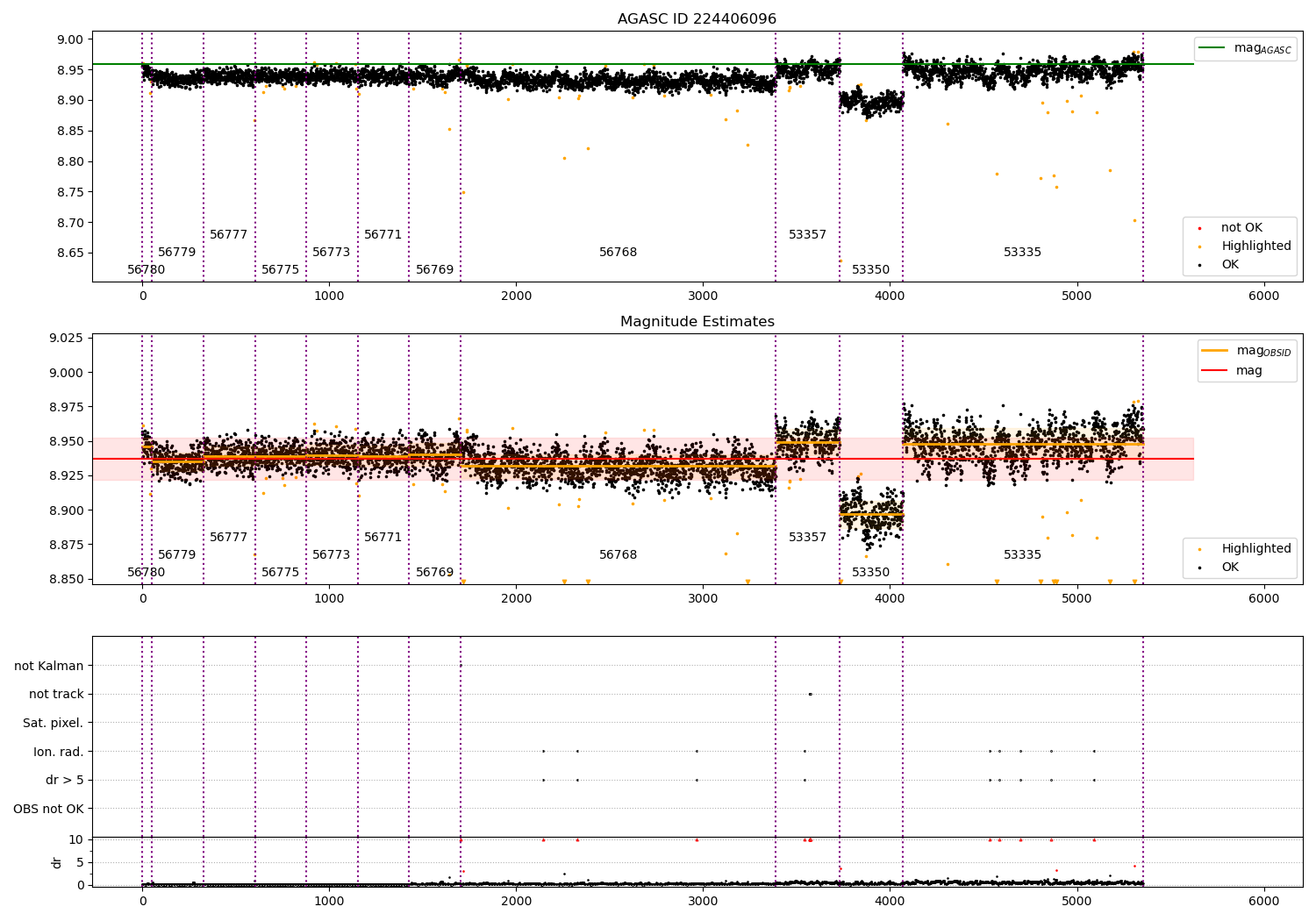Select 'not OK' legend entry in top plot

tap(1241, 228)
